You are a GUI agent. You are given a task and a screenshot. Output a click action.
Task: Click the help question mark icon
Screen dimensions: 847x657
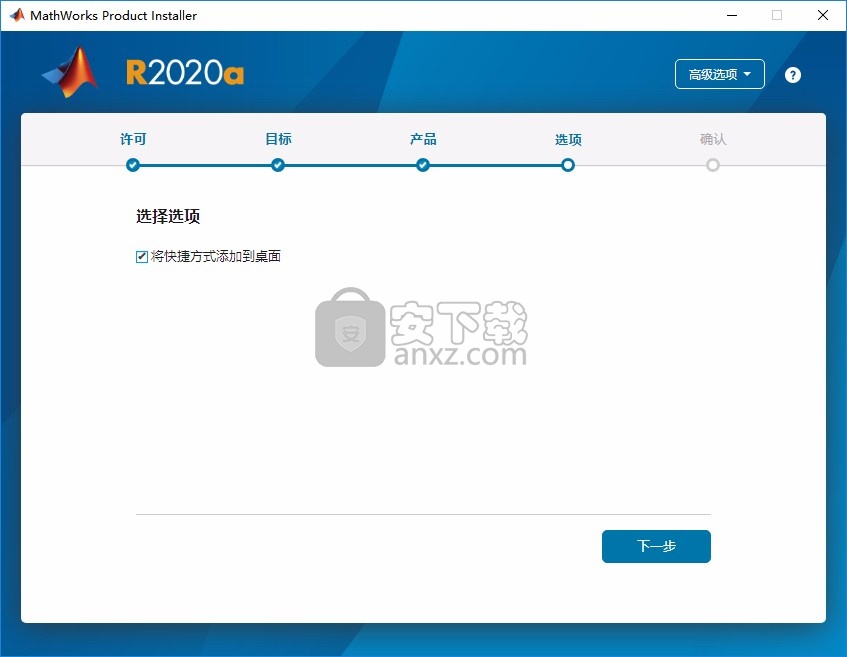point(792,75)
